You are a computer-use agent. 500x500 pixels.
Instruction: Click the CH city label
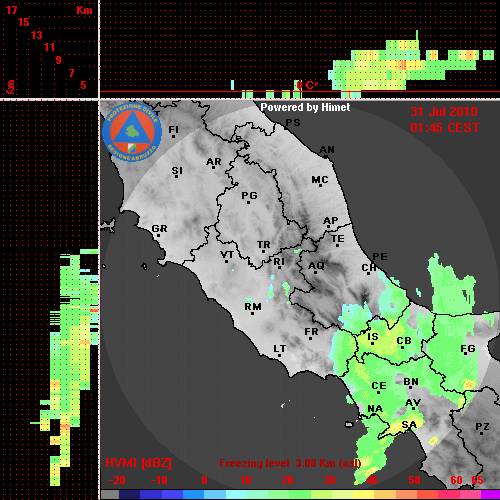(x=369, y=268)
